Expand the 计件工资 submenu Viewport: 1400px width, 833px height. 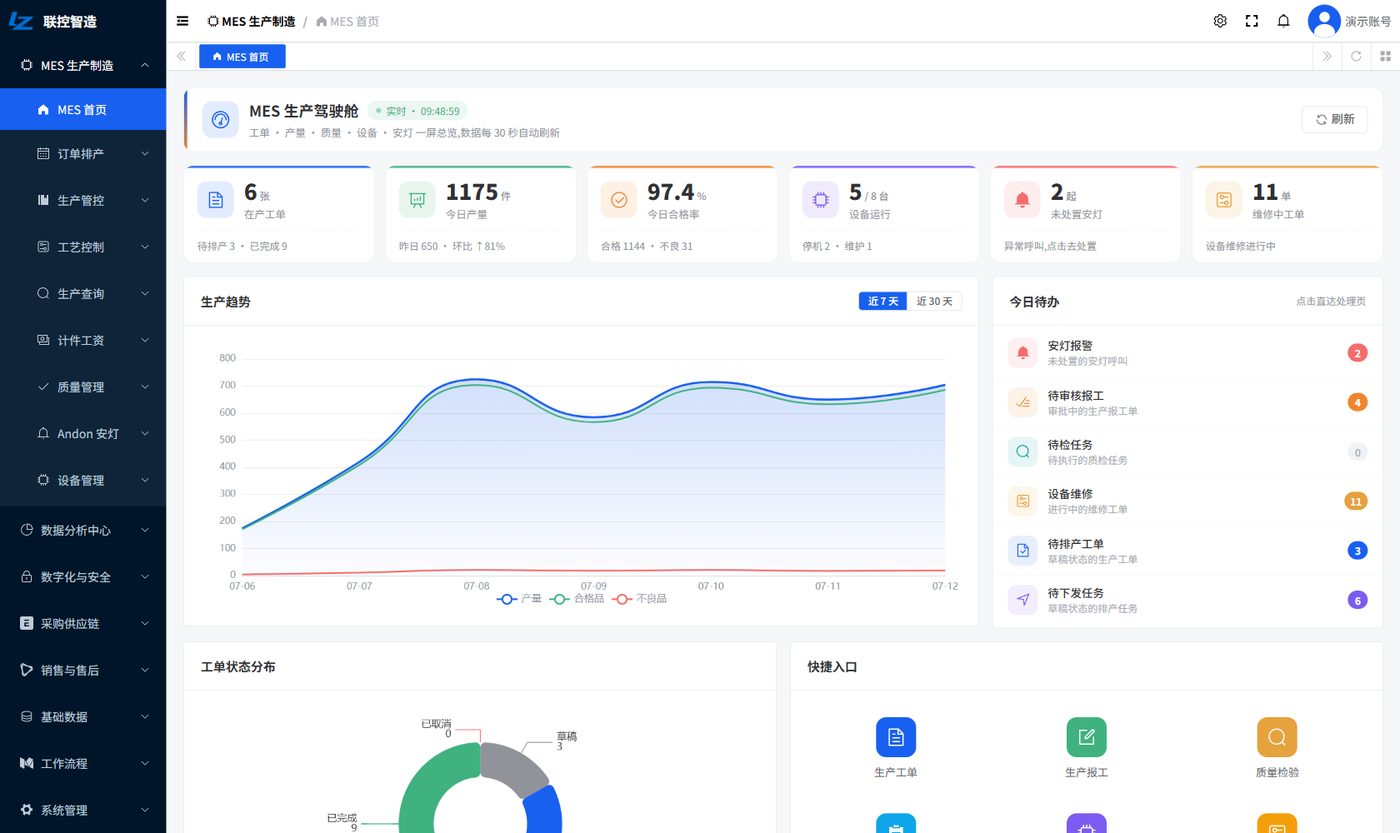83,340
